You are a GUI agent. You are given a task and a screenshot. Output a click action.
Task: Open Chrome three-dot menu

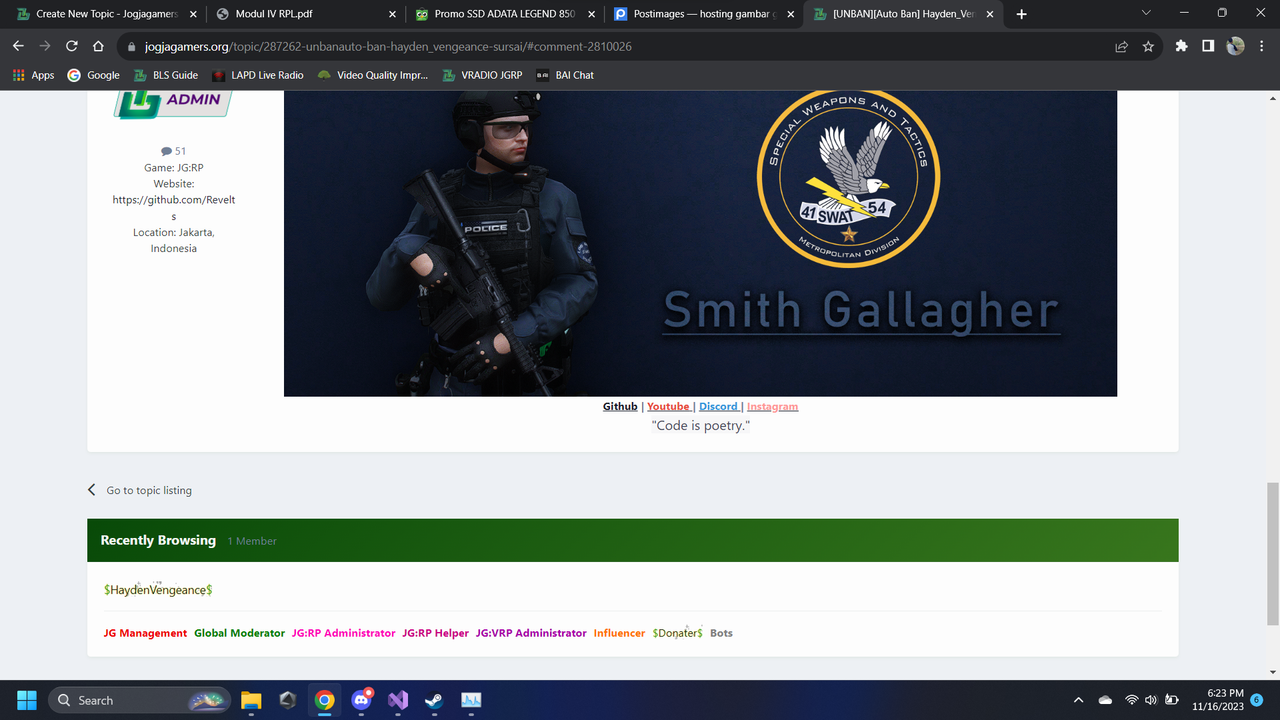click(x=1261, y=46)
